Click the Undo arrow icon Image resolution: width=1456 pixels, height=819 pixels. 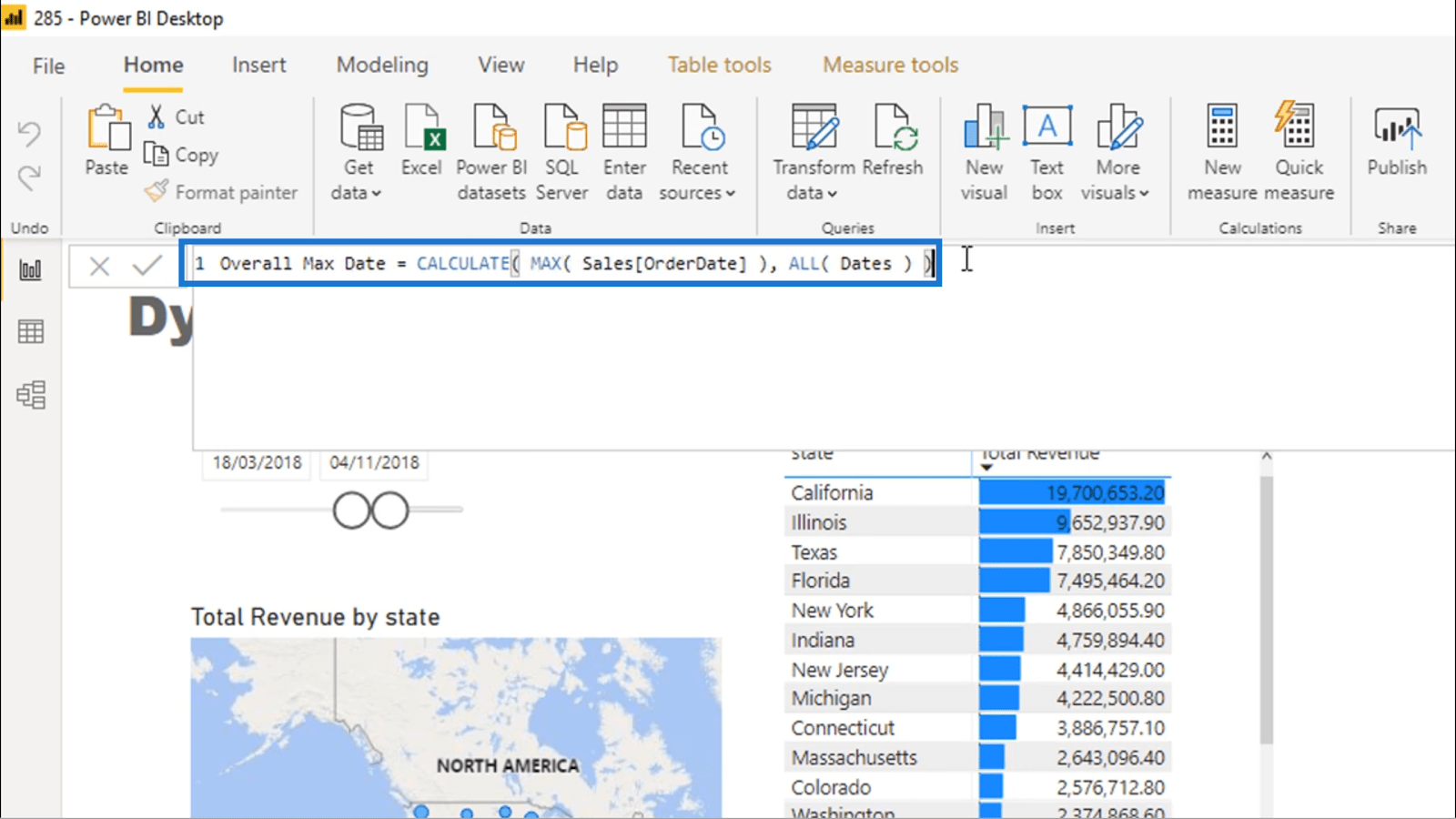[x=29, y=134]
